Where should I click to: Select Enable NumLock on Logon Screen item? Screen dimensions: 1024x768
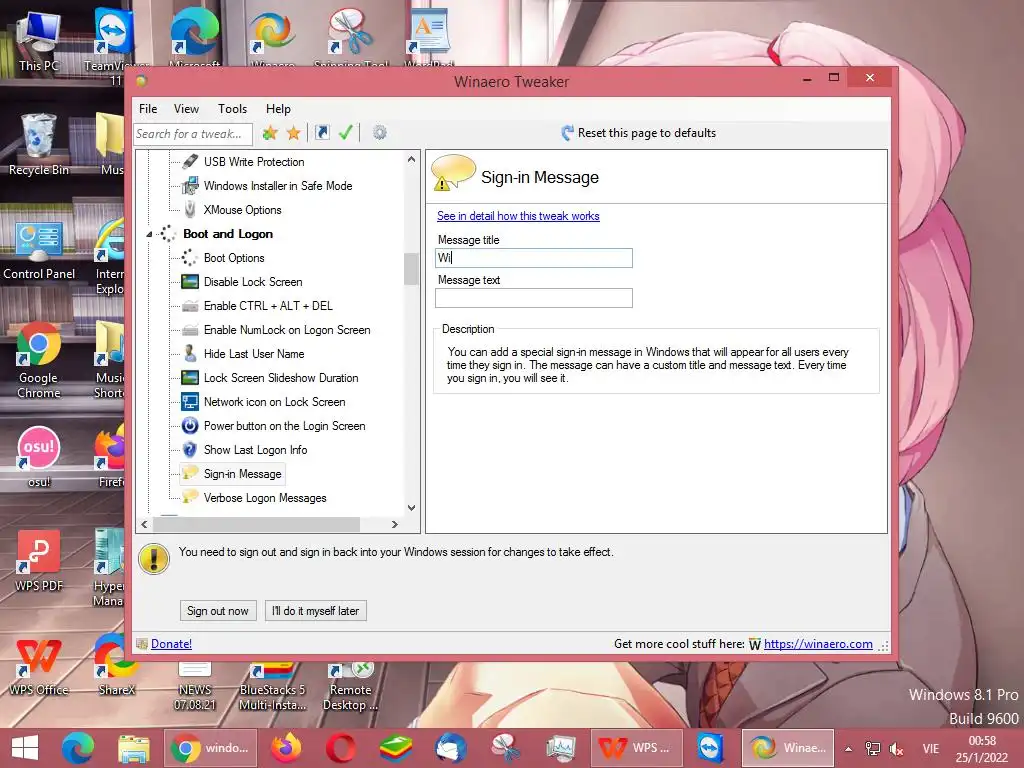pyautogui.click(x=287, y=330)
